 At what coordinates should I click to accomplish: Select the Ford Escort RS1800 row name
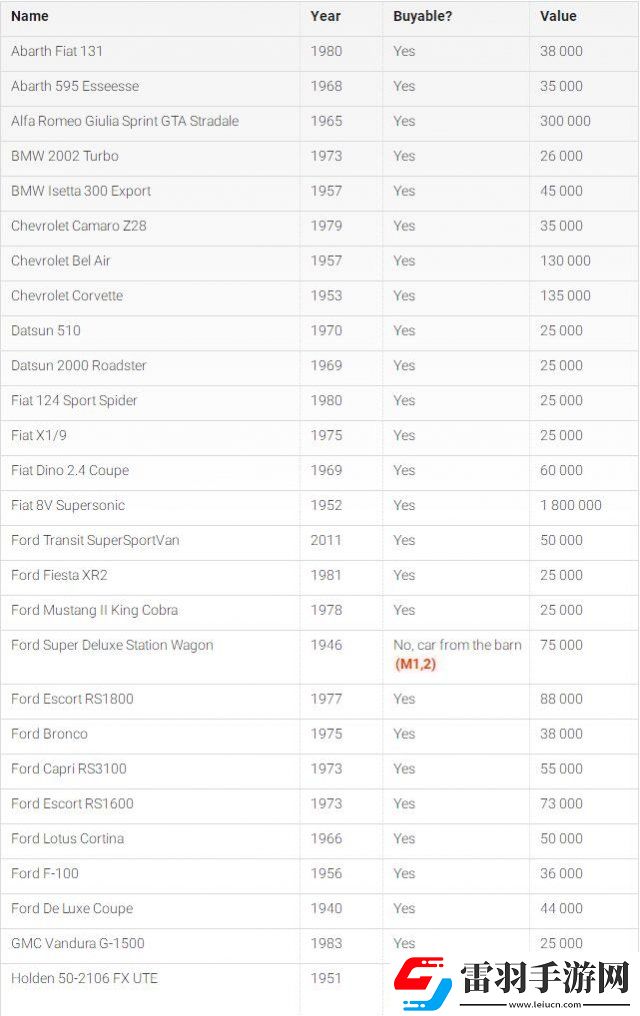pos(72,699)
